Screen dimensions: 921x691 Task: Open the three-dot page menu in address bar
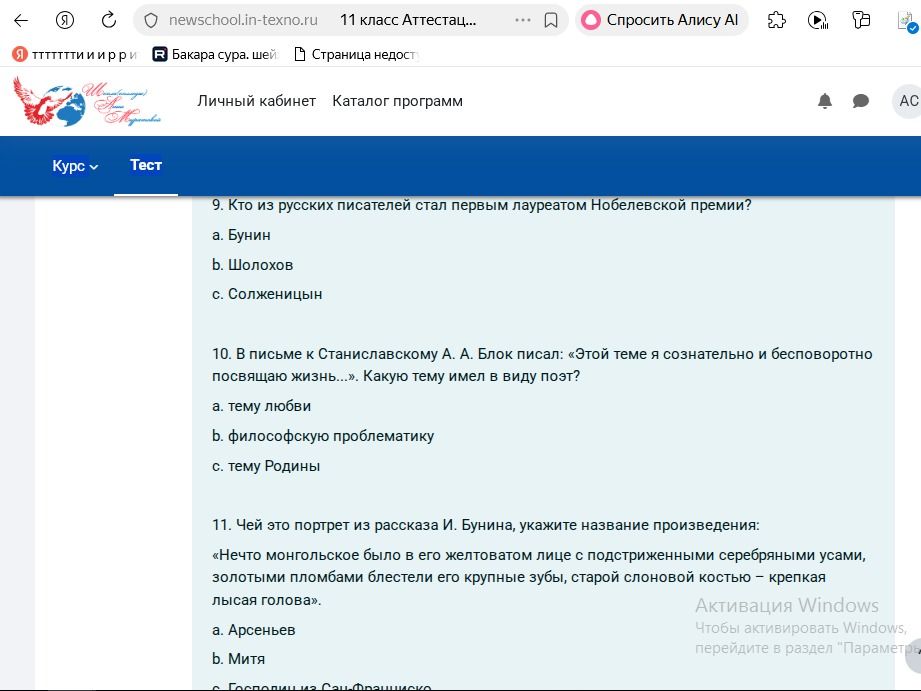[522, 20]
